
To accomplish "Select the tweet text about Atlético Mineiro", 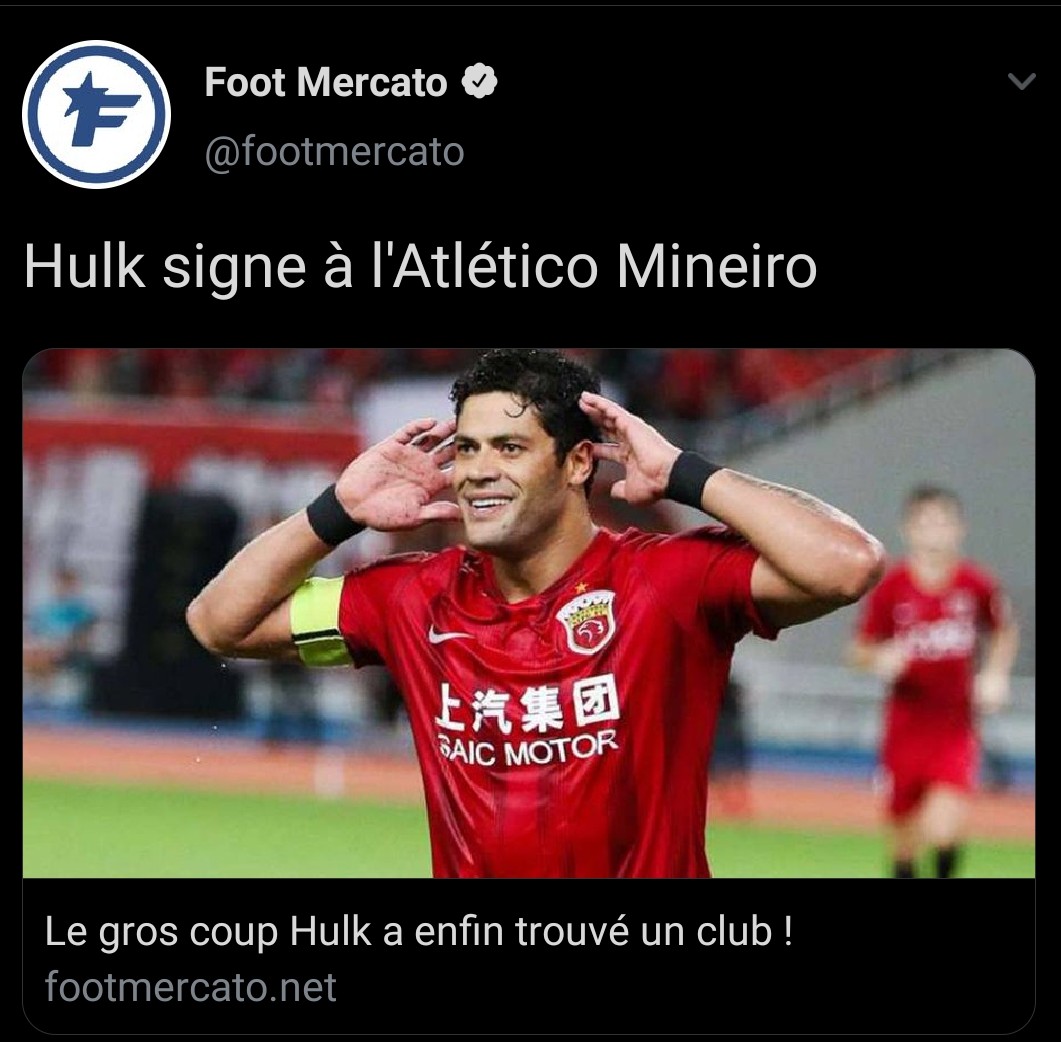I will click(x=420, y=266).
